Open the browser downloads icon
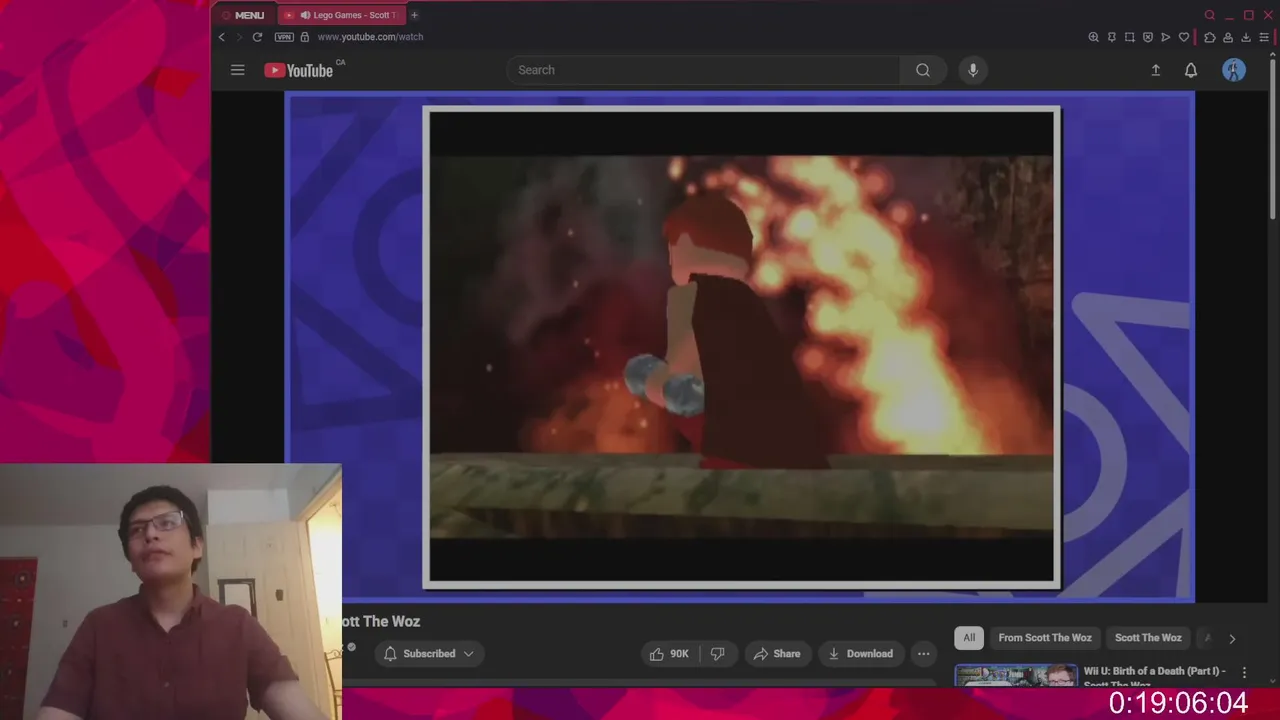 pyautogui.click(x=1245, y=37)
